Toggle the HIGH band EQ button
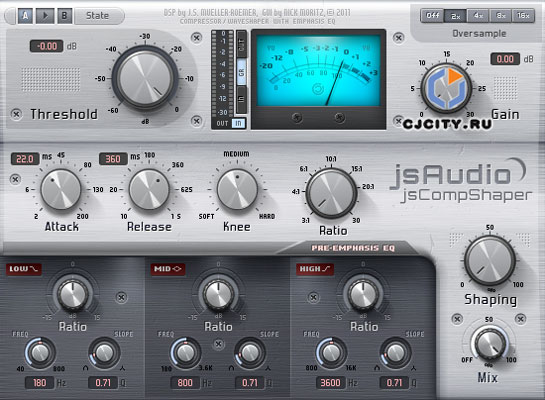The height and width of the screenshot is (400, 545). pyautogui.click(x=315, y=269)
